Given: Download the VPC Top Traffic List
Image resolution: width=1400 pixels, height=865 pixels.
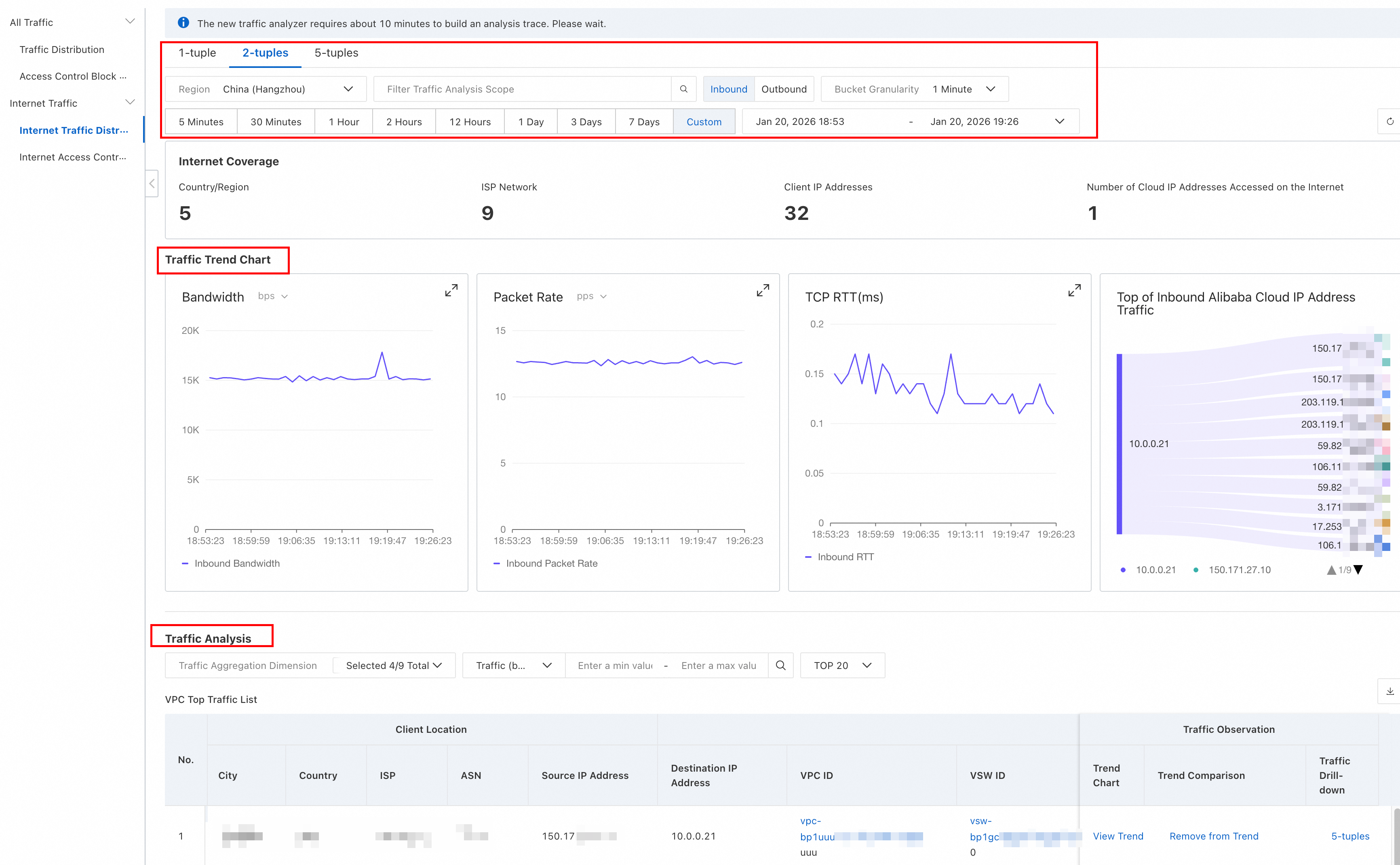Looking at the screenshot, I should [1390, 691].
